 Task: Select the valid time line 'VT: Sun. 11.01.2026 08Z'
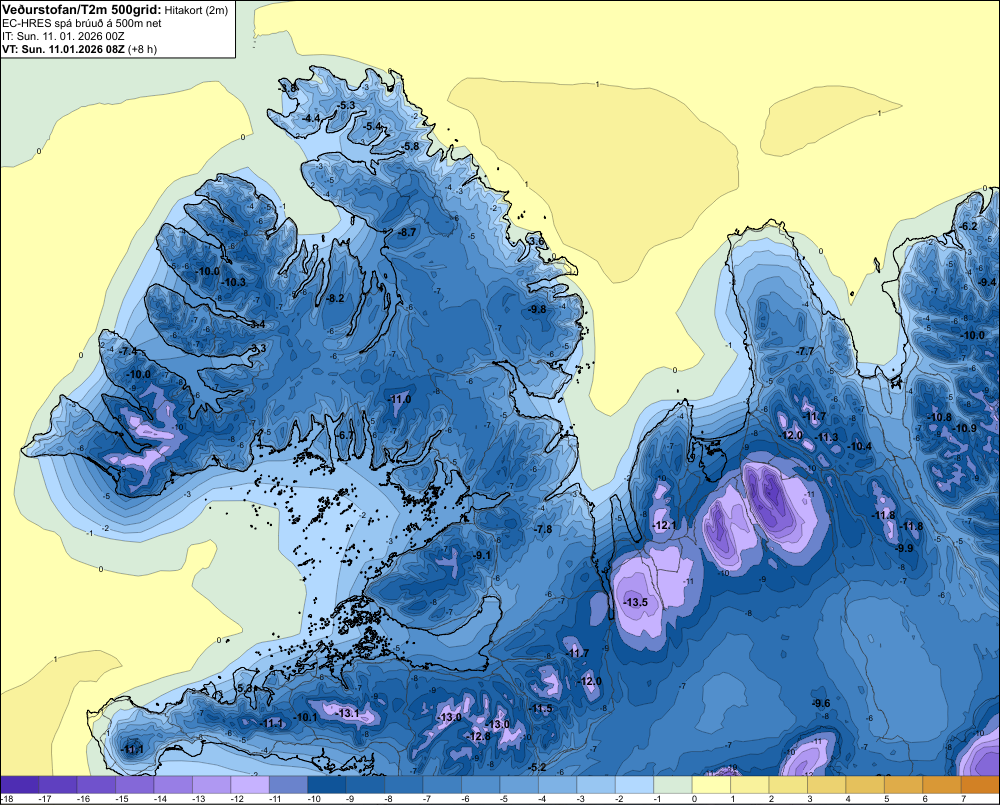64,49
